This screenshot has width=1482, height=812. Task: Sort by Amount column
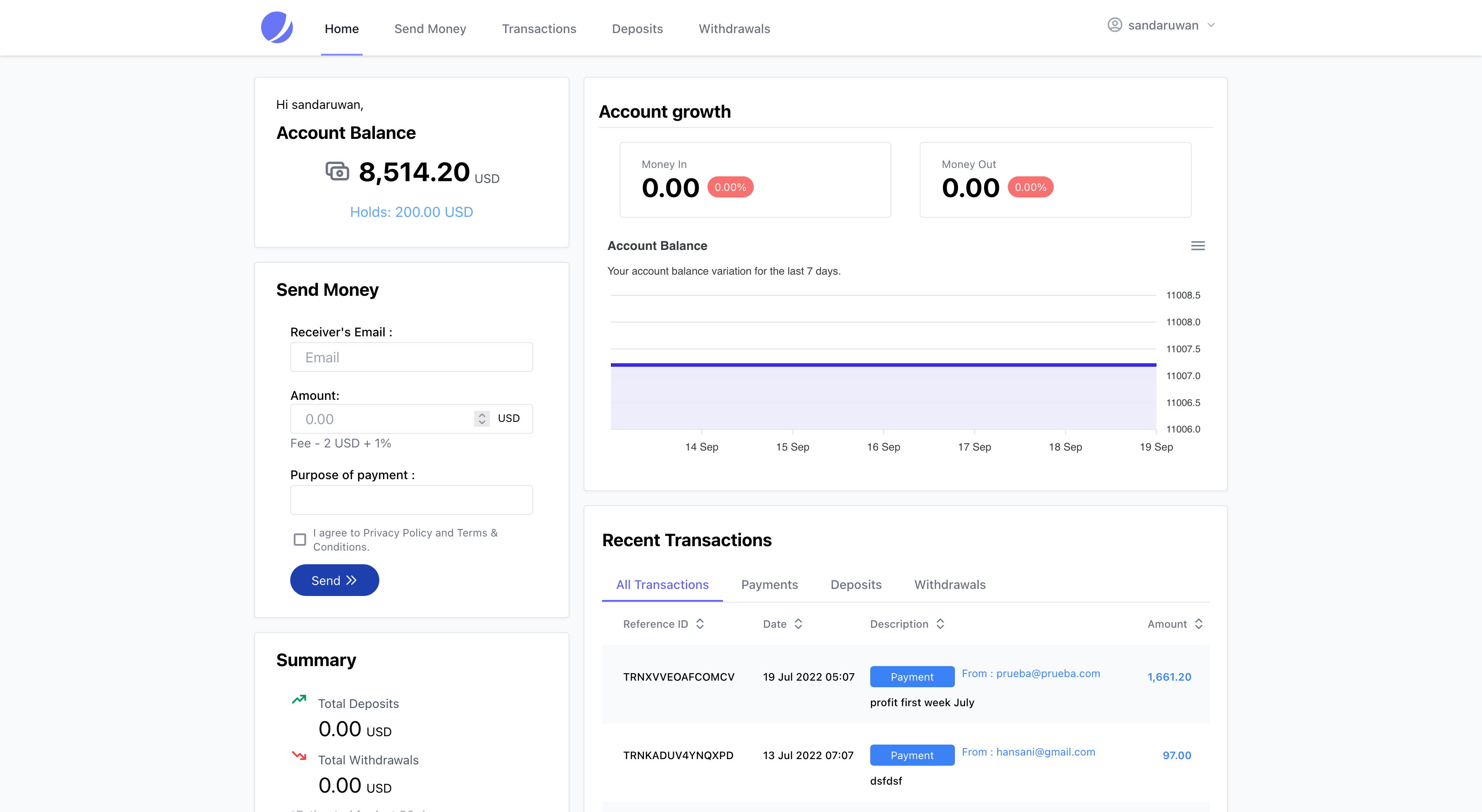[x=1198, y=624]
